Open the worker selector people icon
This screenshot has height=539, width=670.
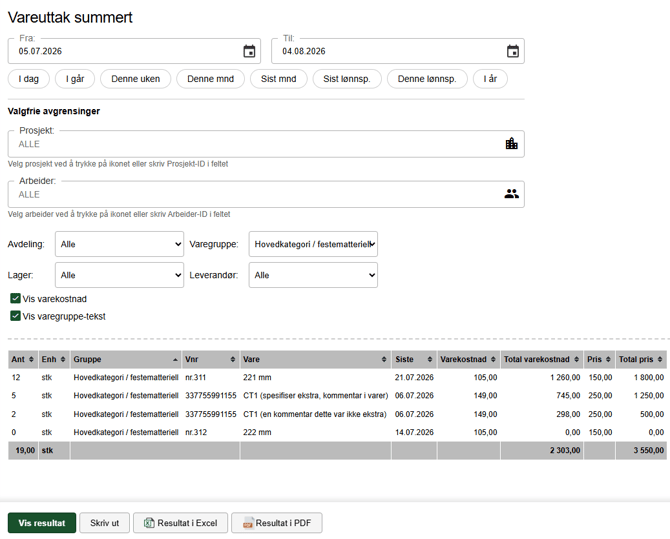coord(511,194)
